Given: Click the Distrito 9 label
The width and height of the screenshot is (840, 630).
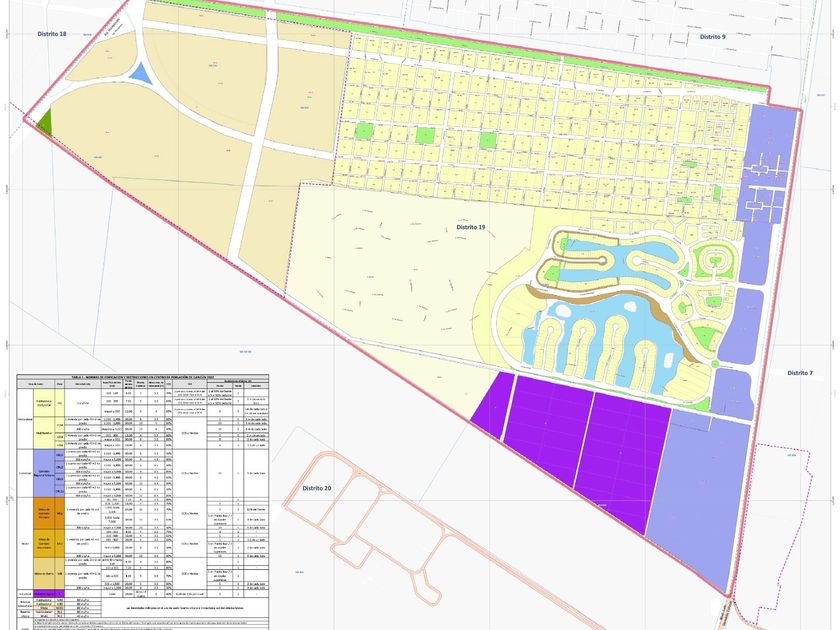Looking at the screenshot, I should coord(712,37).
